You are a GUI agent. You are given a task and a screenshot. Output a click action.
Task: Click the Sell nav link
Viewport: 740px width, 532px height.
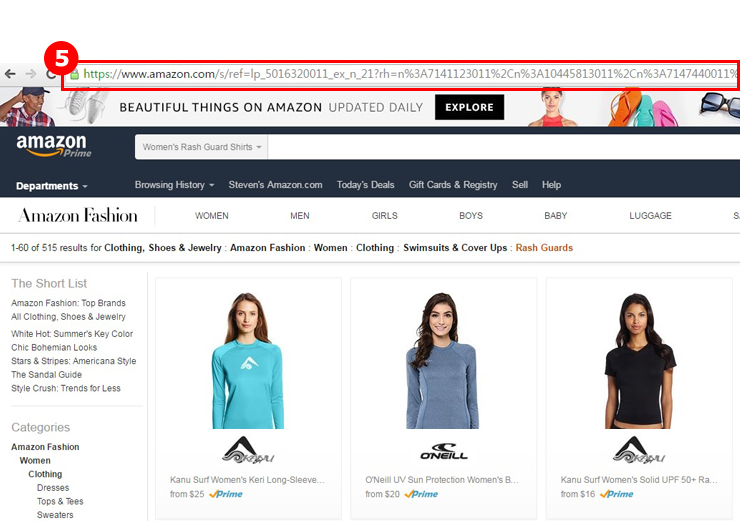(520, 185)
